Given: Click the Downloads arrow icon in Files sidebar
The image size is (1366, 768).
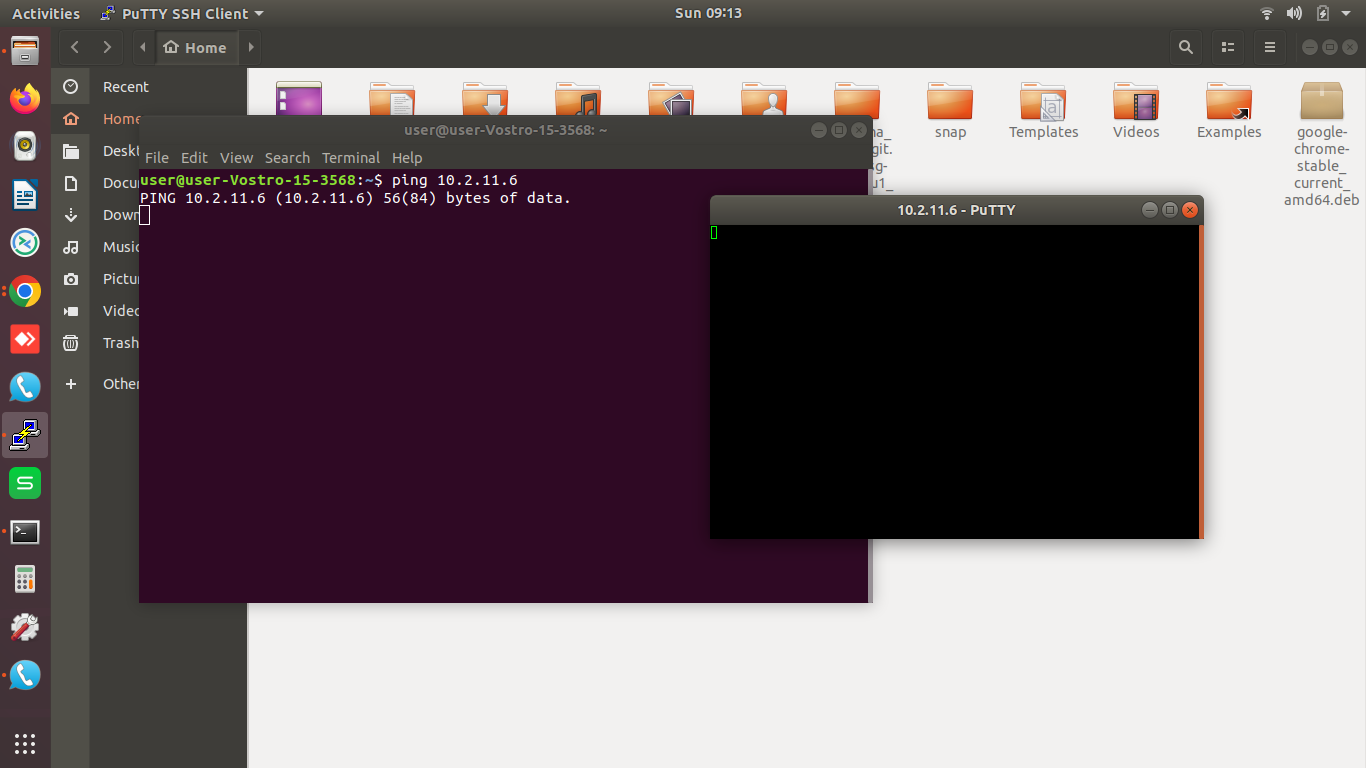Looking at the screenshot, I should tap(70, 215).
